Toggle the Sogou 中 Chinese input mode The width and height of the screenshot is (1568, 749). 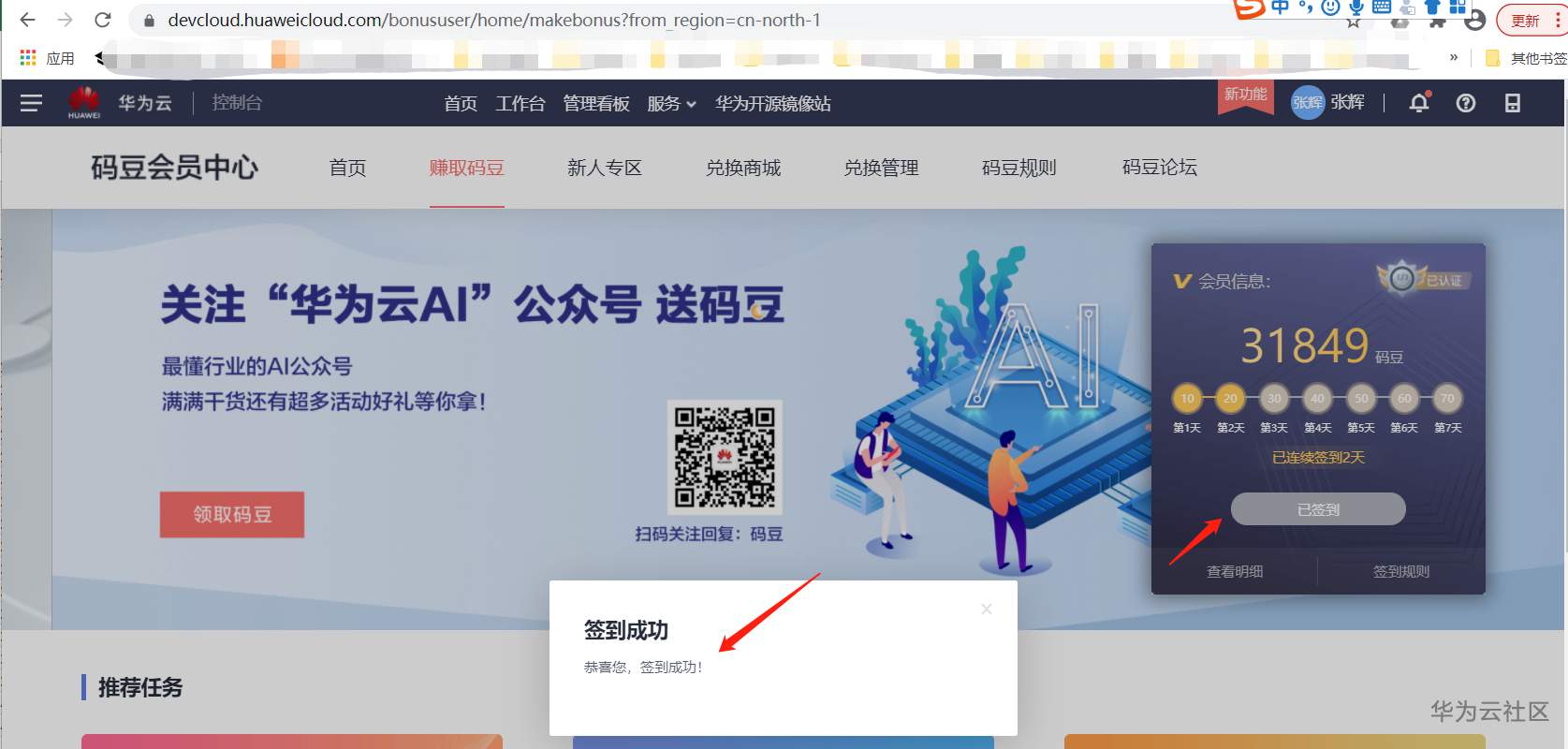[x=1280, y=7]
